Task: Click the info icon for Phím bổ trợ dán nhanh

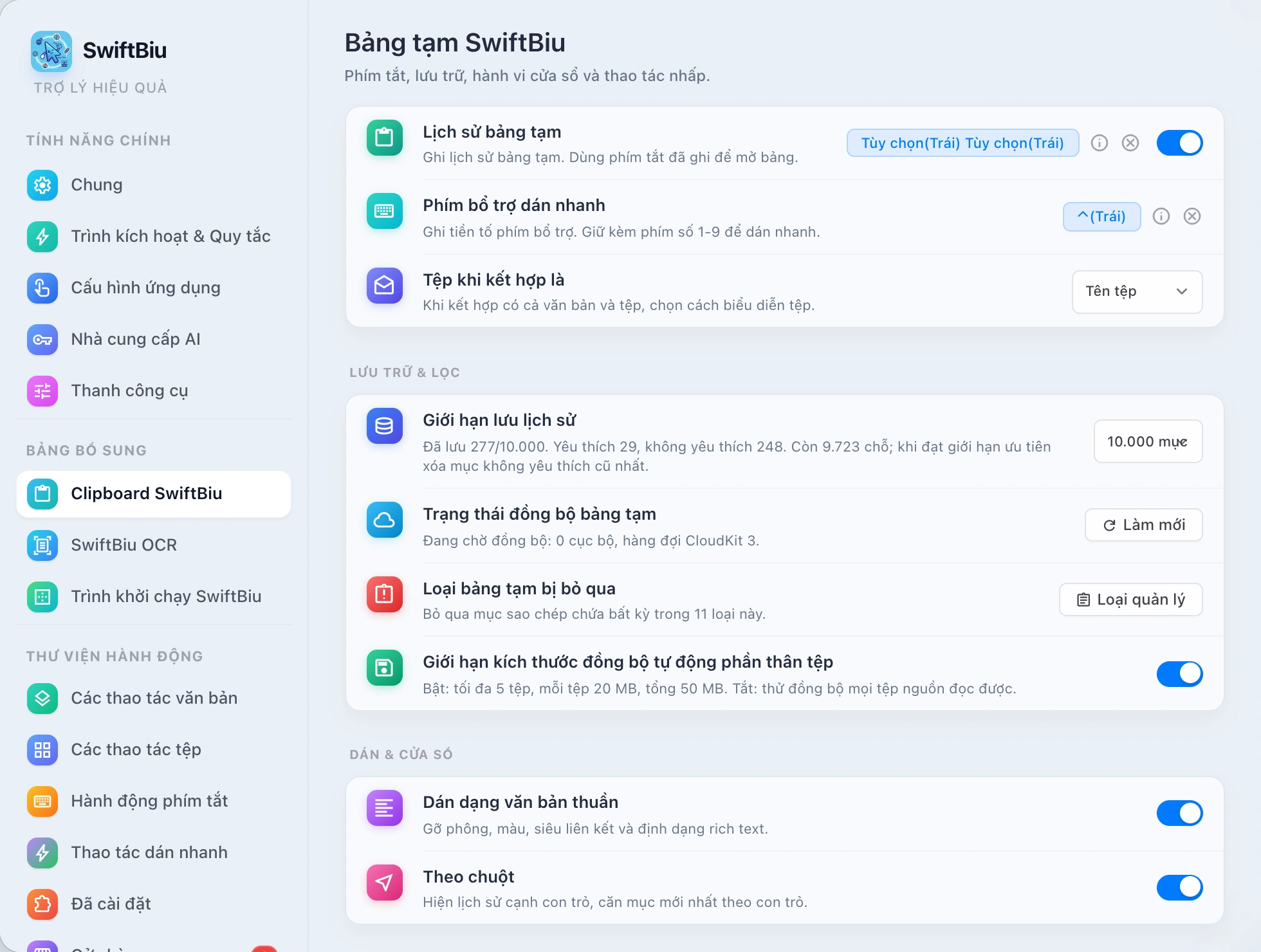Action: (1161, 216)
